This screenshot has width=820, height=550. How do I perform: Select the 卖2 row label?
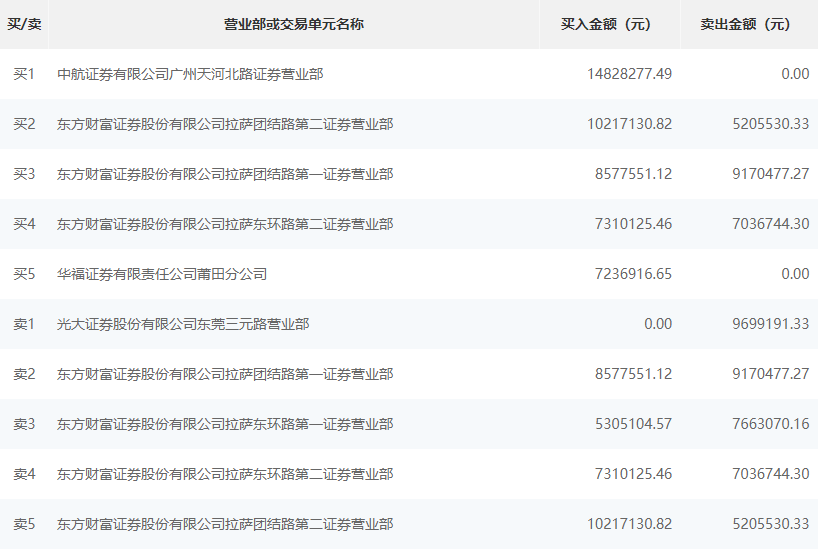[24, 374]
